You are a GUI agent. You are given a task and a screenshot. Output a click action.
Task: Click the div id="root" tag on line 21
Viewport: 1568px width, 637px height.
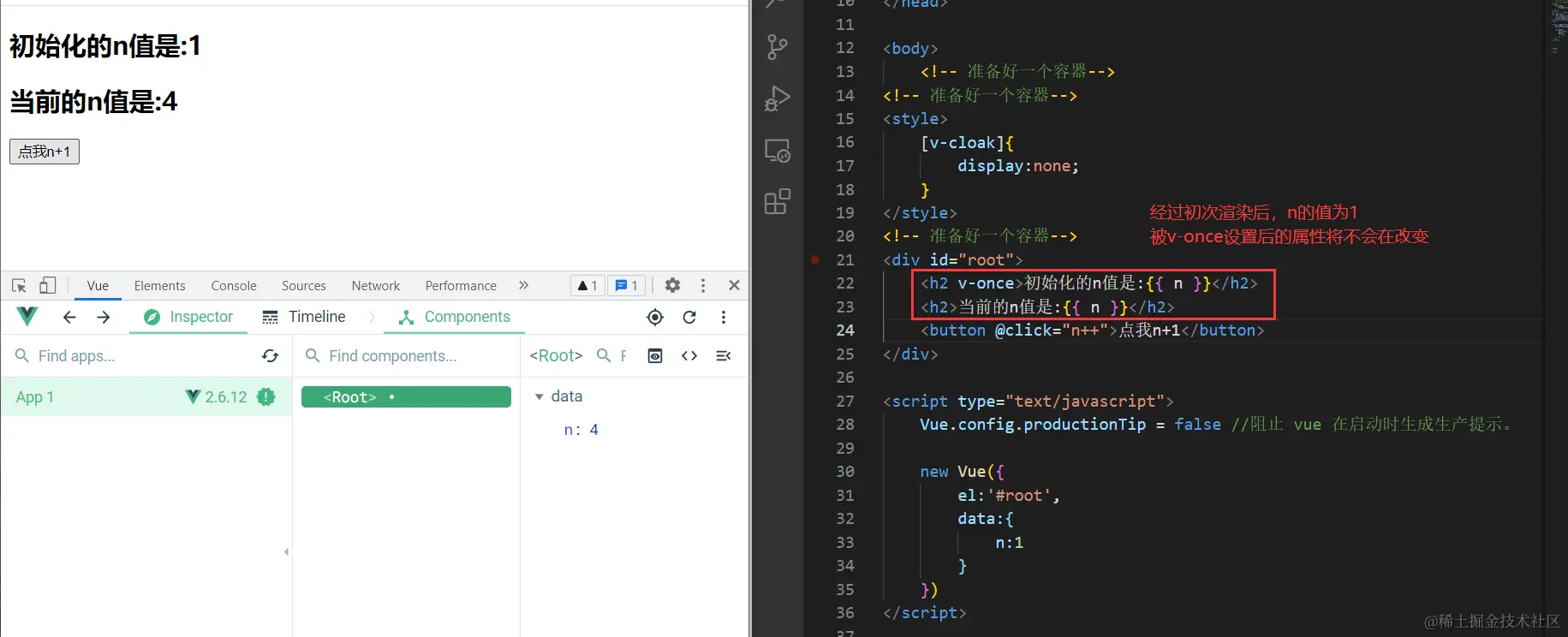[953, 259]
